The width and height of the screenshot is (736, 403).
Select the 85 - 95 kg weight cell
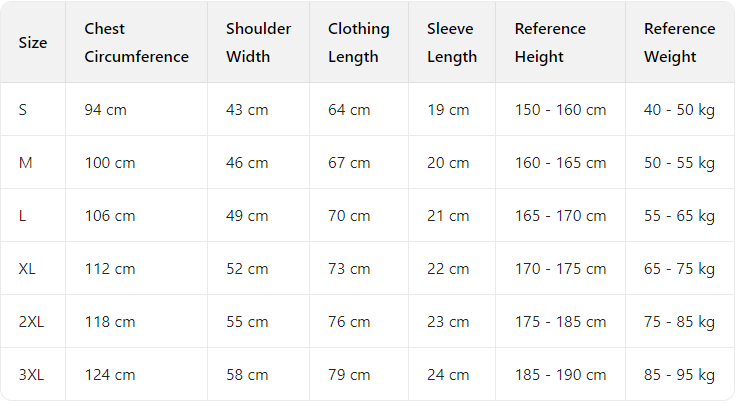click(679, 375)
